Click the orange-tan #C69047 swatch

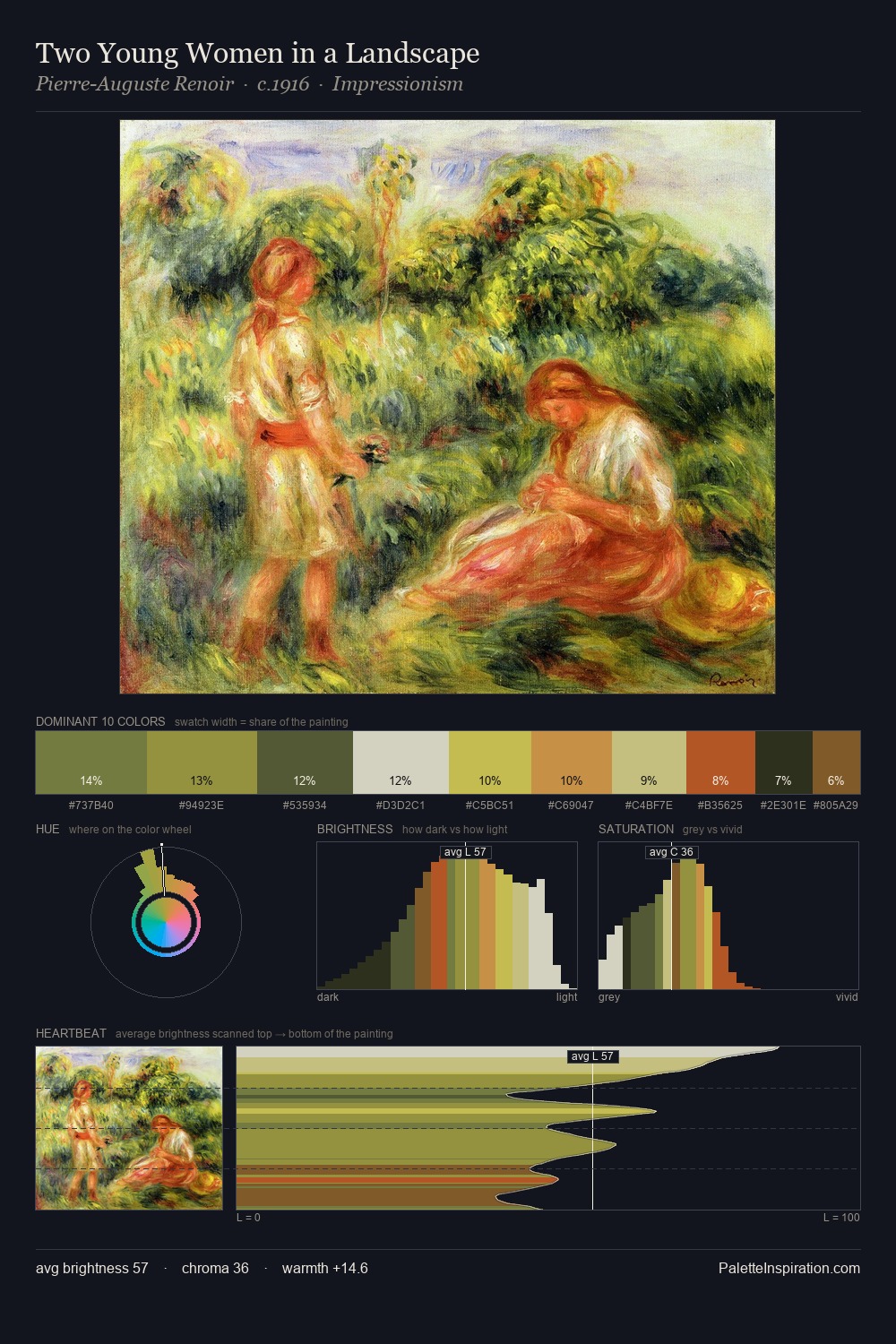(572, 762)
